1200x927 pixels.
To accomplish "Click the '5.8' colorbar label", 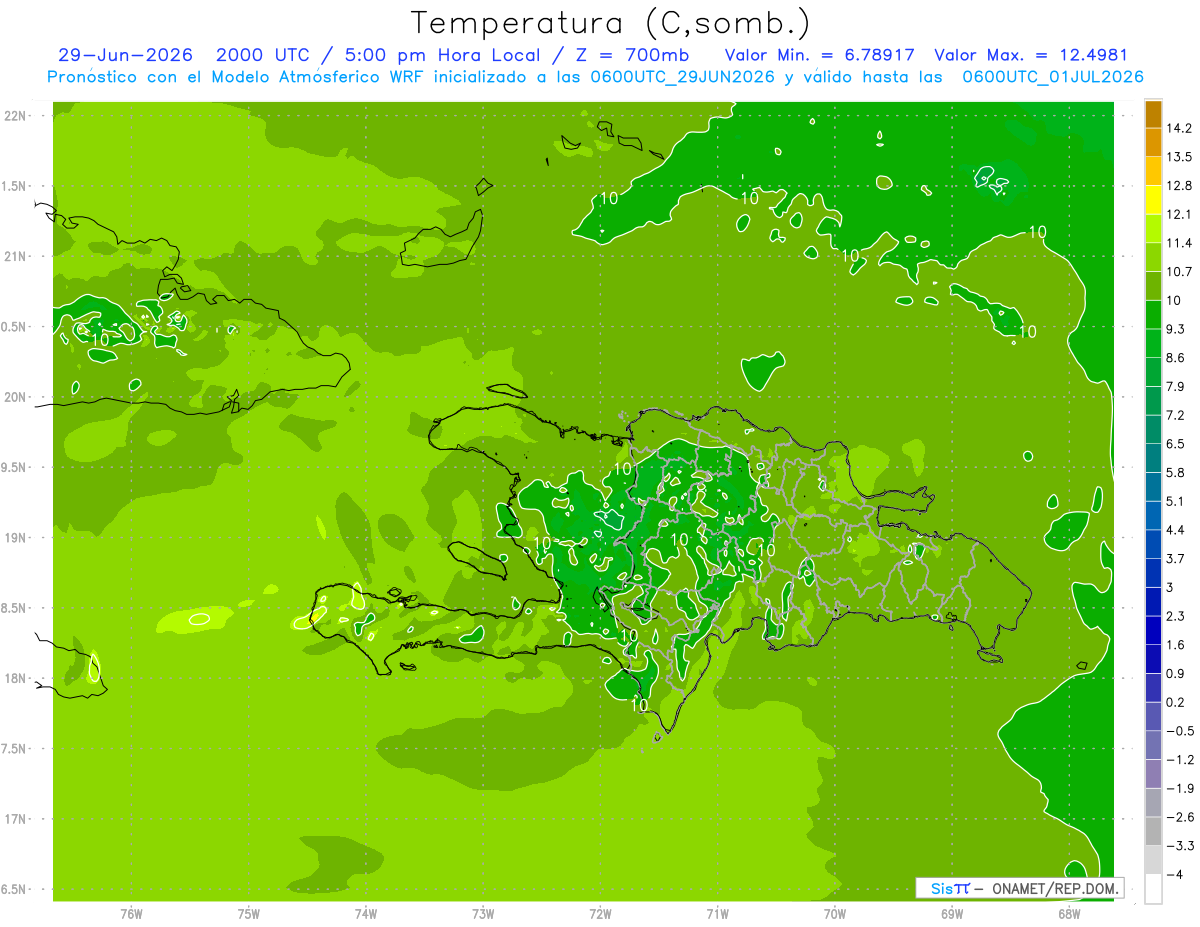I will point(1177,472).
